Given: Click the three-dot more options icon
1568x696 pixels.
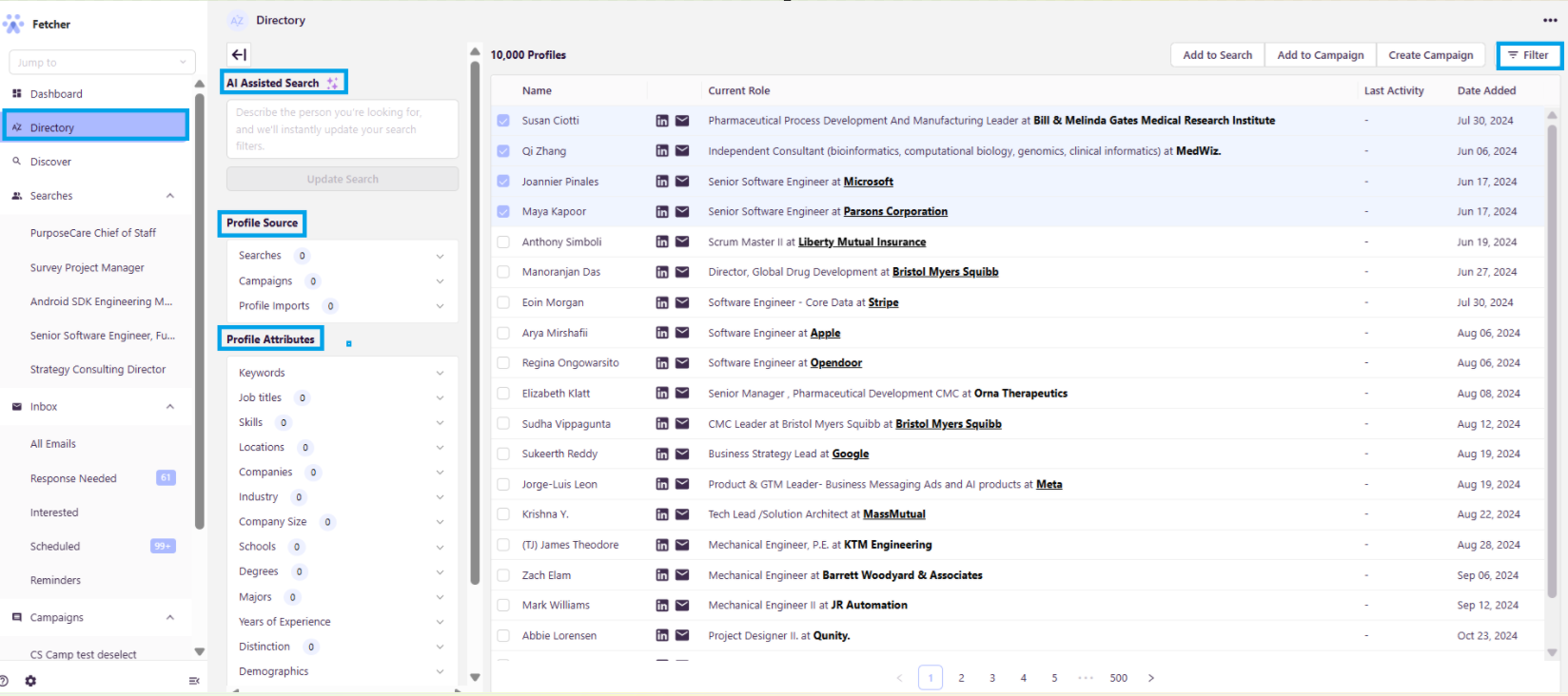Looking at the screenshot, I should point(1550,20).
